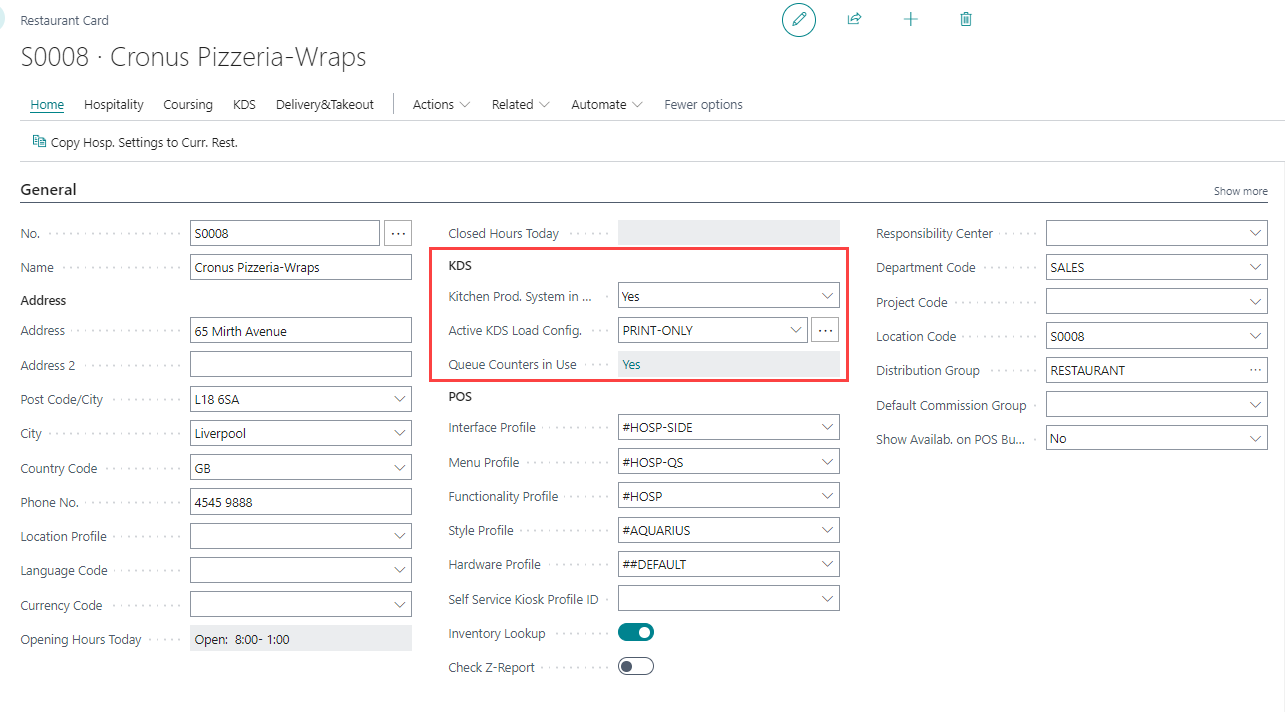This screenshot has width=1285, height=712.
Task: Click Show more in General section
Action: pos(1240,191)
